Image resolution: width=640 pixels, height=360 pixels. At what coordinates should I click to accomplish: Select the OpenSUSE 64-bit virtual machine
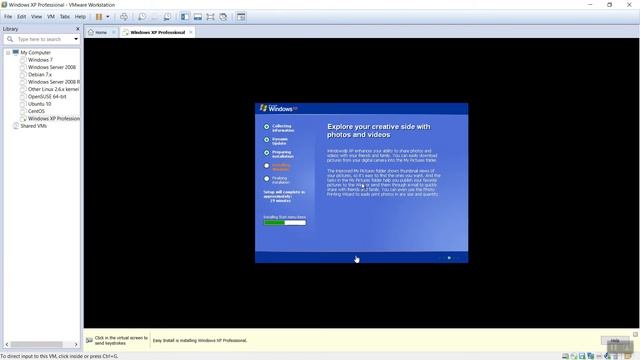pyautogui.click(x=47, y=97)
